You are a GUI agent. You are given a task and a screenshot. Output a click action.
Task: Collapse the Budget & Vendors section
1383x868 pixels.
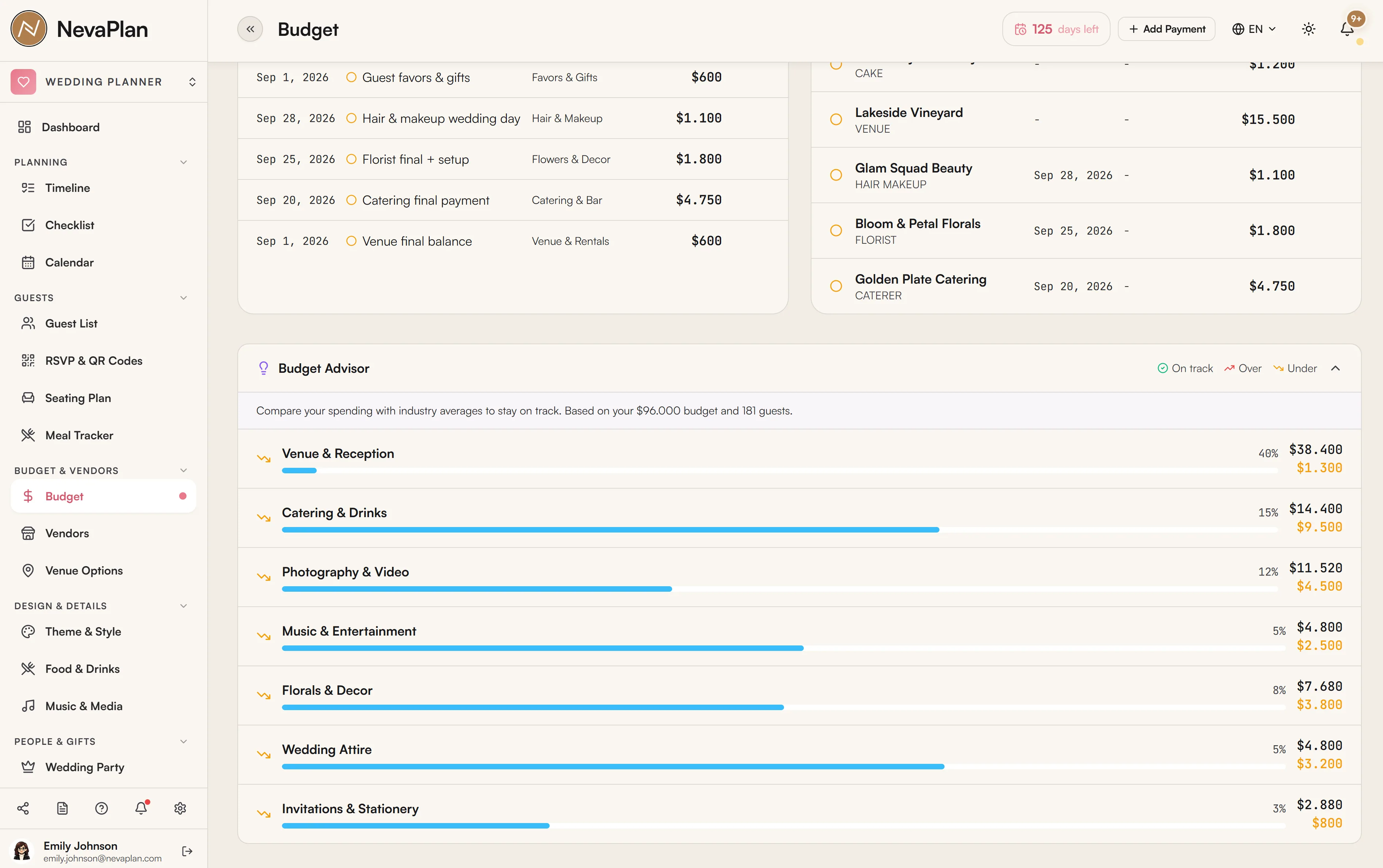(183, 471)
